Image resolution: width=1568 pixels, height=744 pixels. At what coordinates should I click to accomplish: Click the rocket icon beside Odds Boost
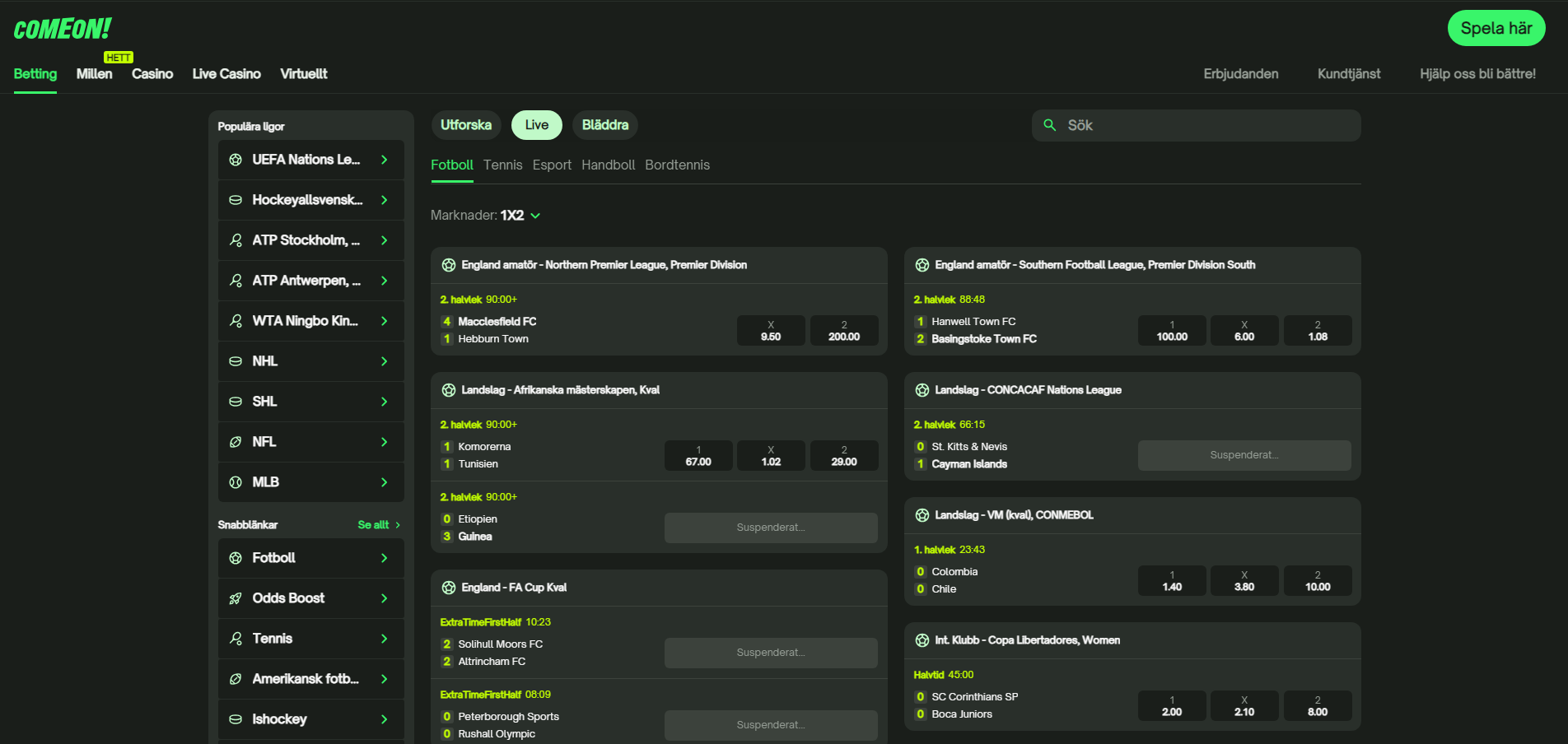tap(236, 598)
